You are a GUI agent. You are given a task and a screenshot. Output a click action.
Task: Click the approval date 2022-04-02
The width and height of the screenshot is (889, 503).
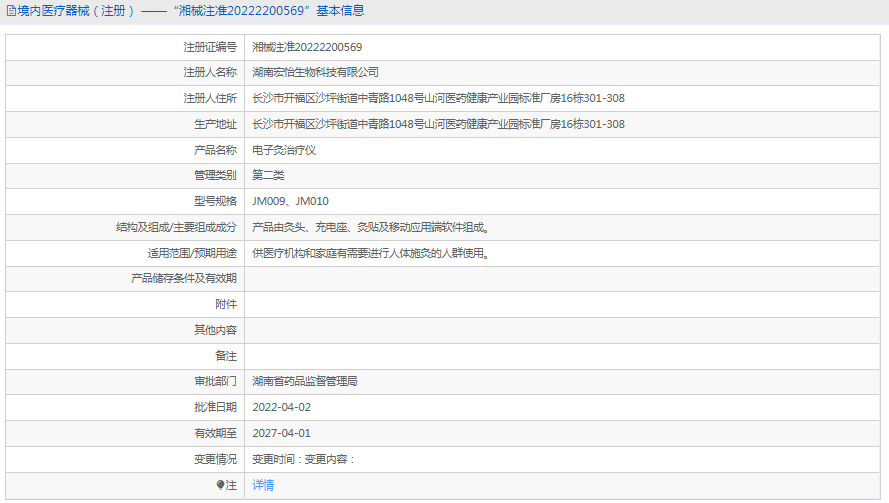281,407
